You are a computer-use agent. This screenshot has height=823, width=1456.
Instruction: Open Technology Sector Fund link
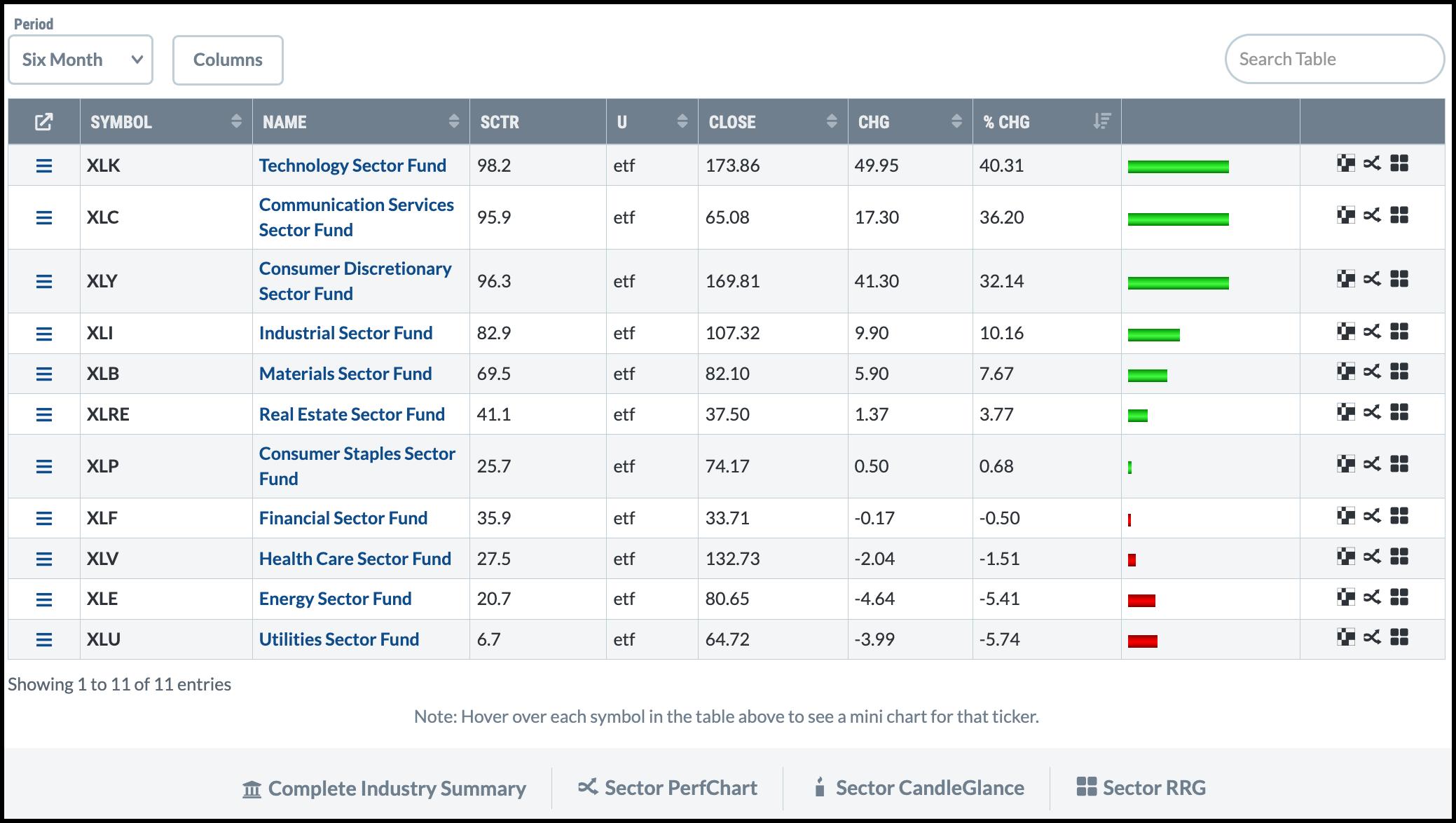coord(352,165)
